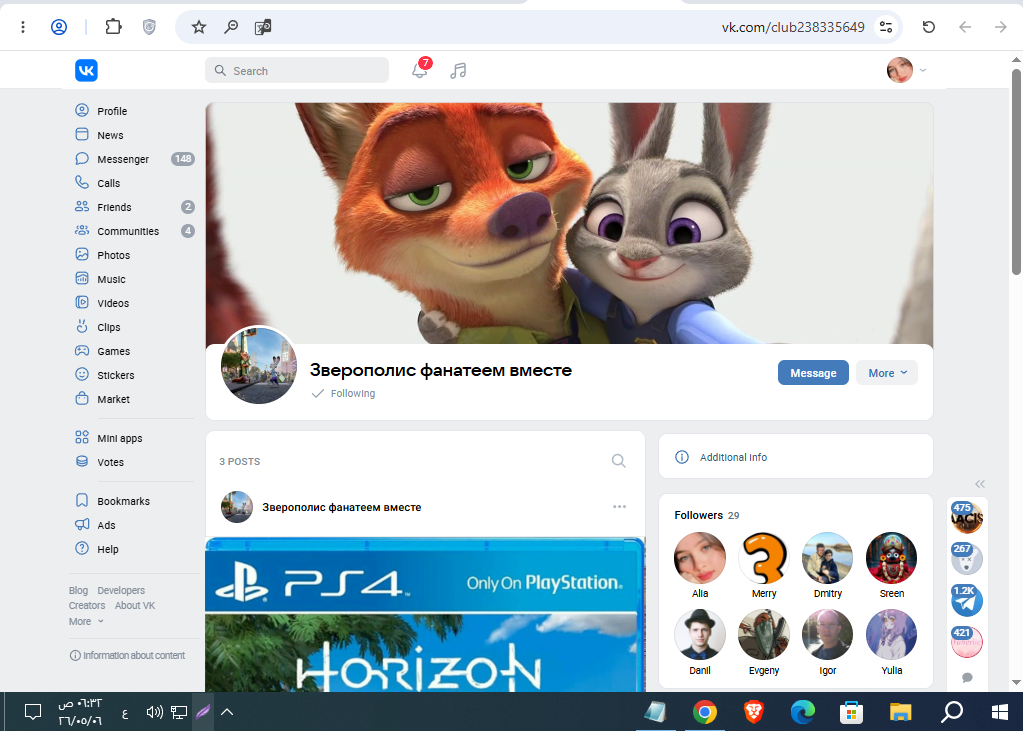This screenshot has height=731, width=1023.
Task: Click the Stickers smiley icon
Action: tap(82, 375)
